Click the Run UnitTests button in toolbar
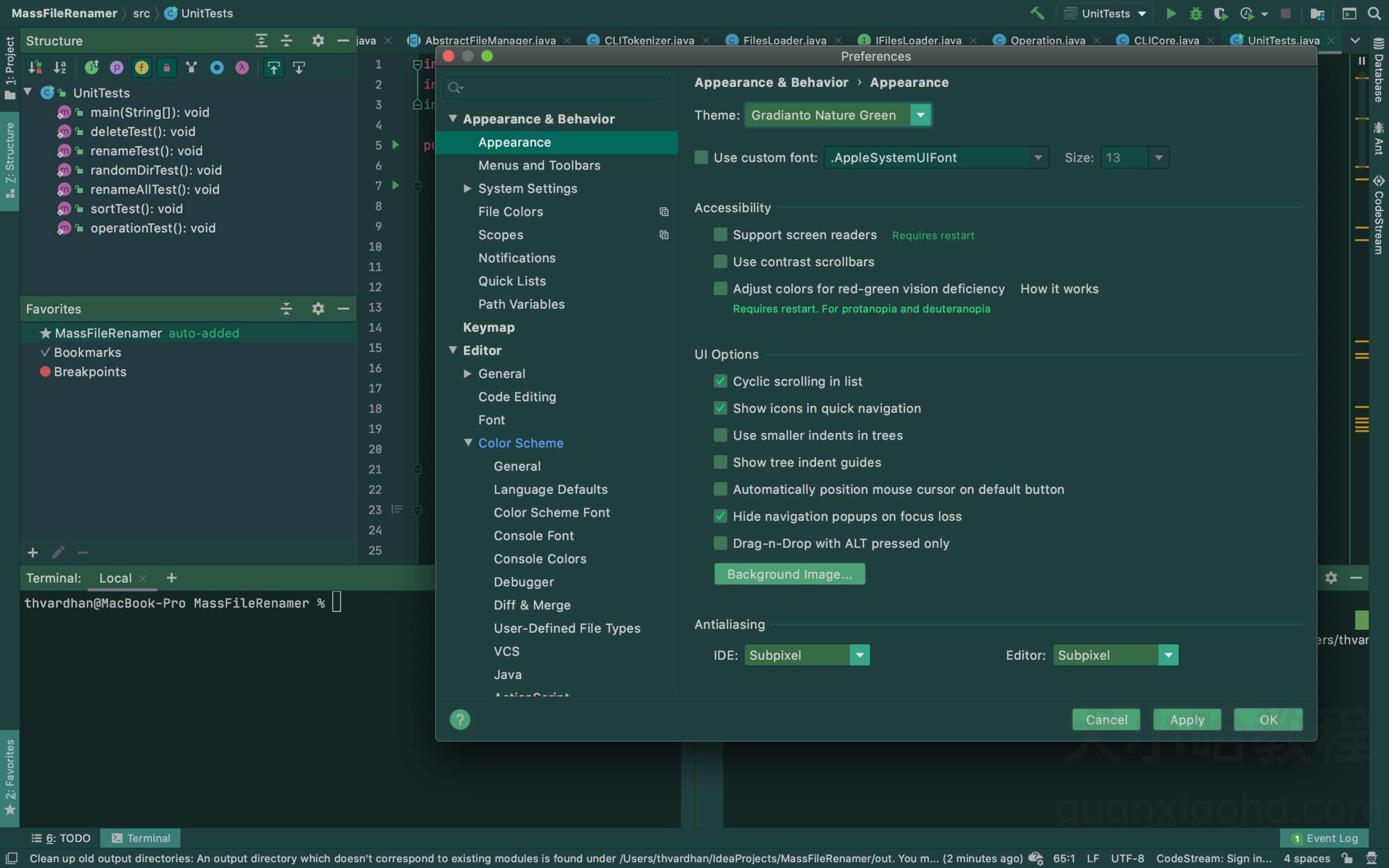Screen dimensions: 1389x868 (1170, 13)
